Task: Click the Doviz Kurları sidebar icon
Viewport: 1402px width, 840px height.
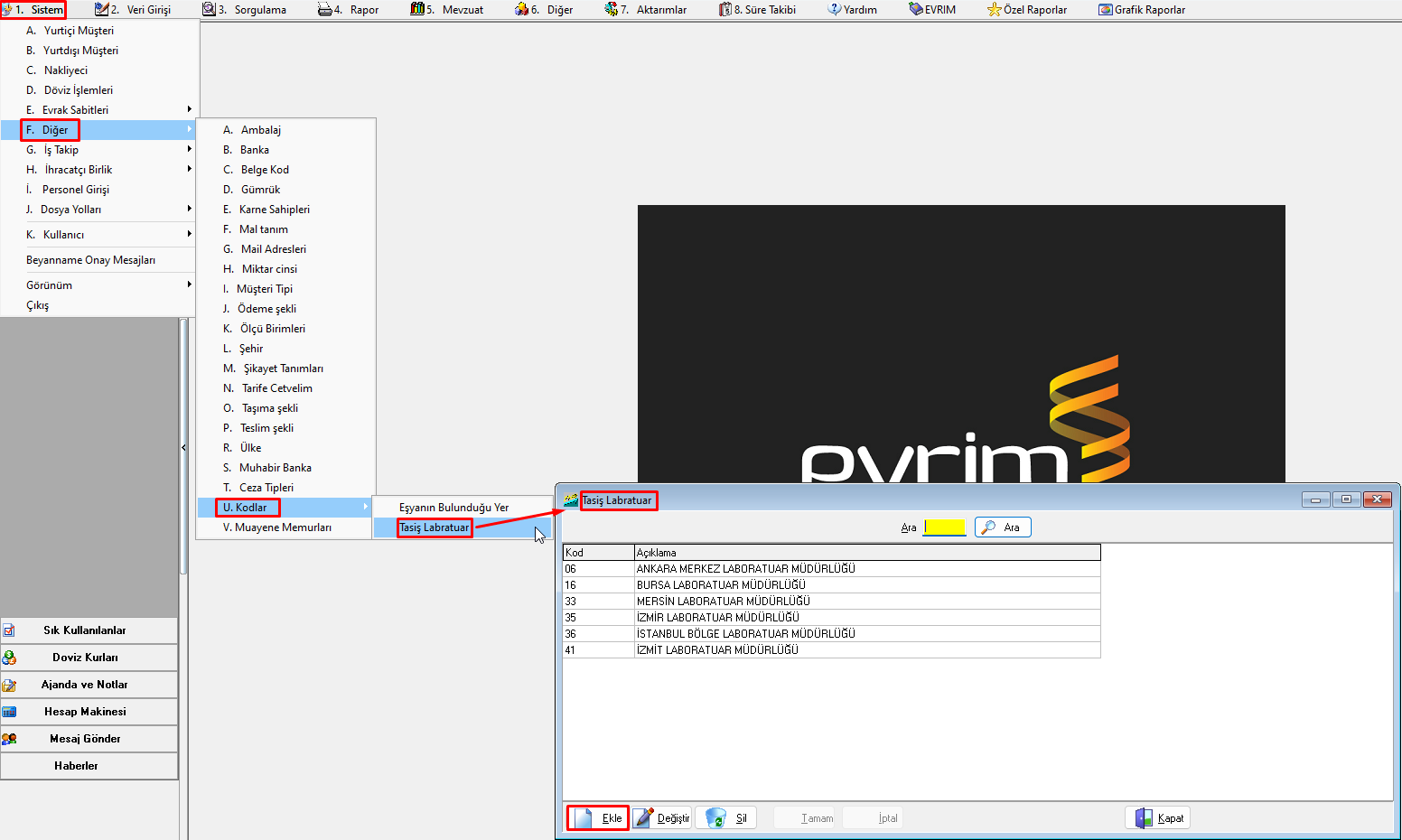Action: point(9,658)
